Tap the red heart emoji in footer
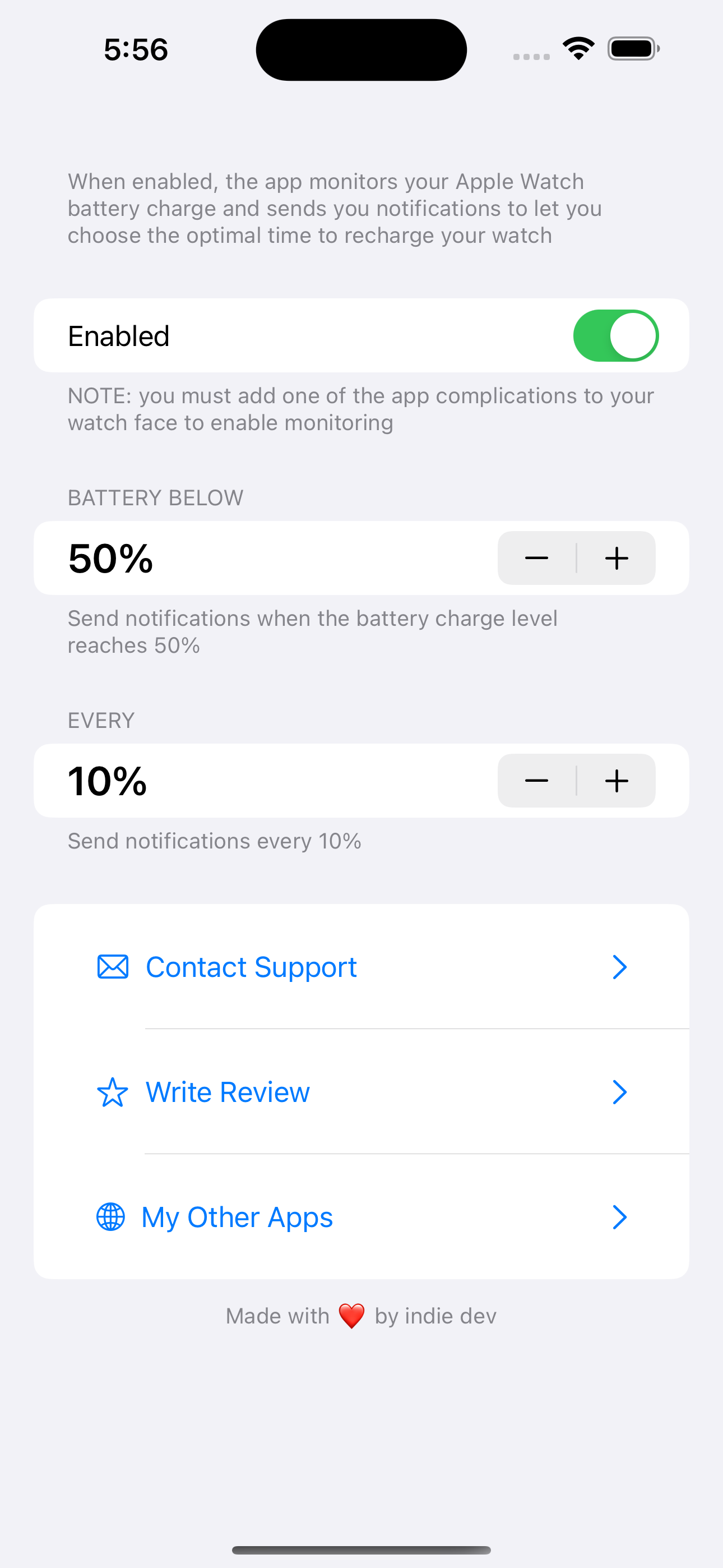 click(x=352, y=1316)
